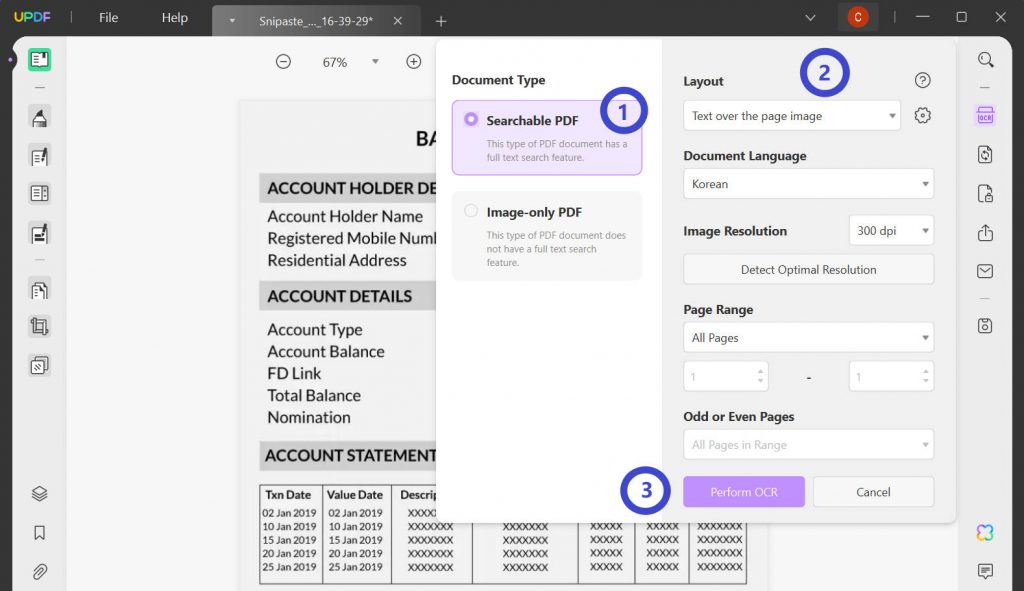
Task: Click Detect Optimal Resolution
Action: click(808, 269)
